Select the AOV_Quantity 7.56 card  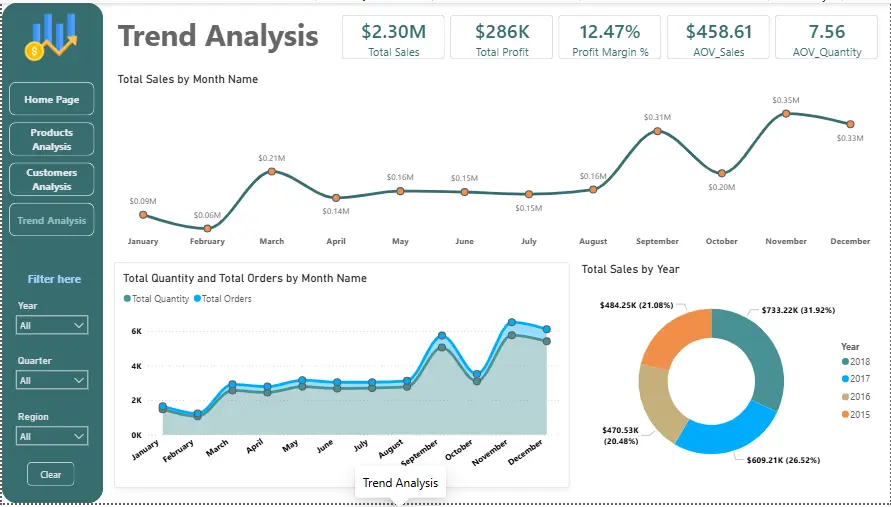[826, 38]
